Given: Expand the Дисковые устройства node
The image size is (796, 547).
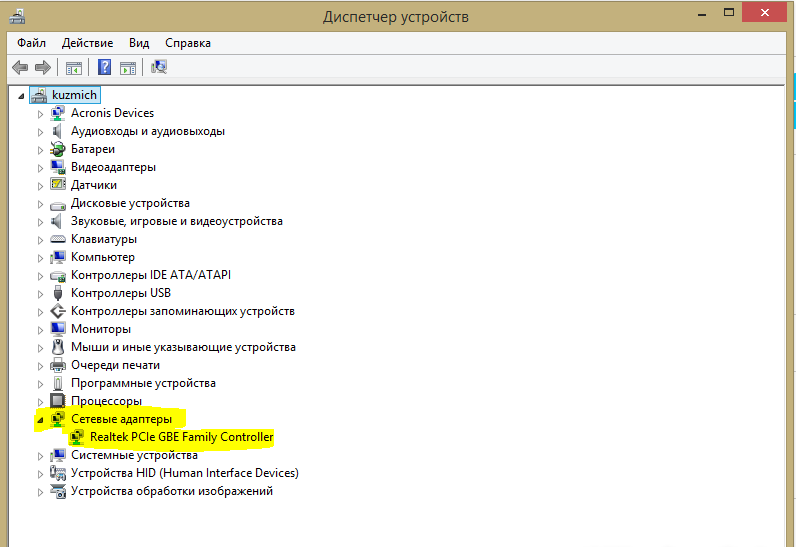Looking at the screenshot, I should (x=40, y=204).
